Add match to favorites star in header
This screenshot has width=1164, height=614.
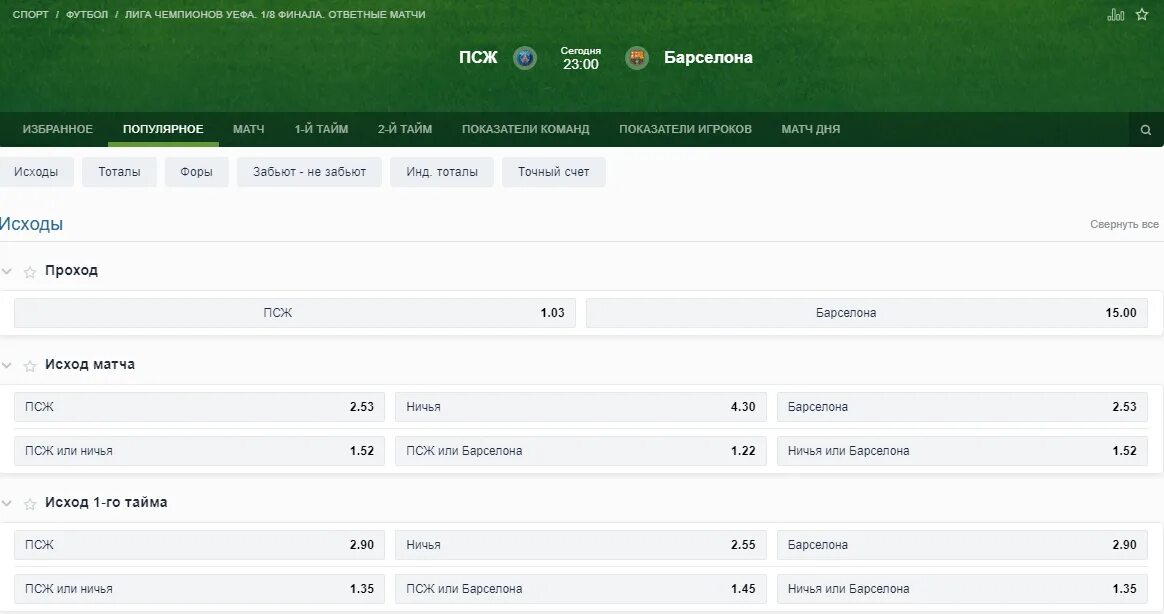(x=1142, y=14)
